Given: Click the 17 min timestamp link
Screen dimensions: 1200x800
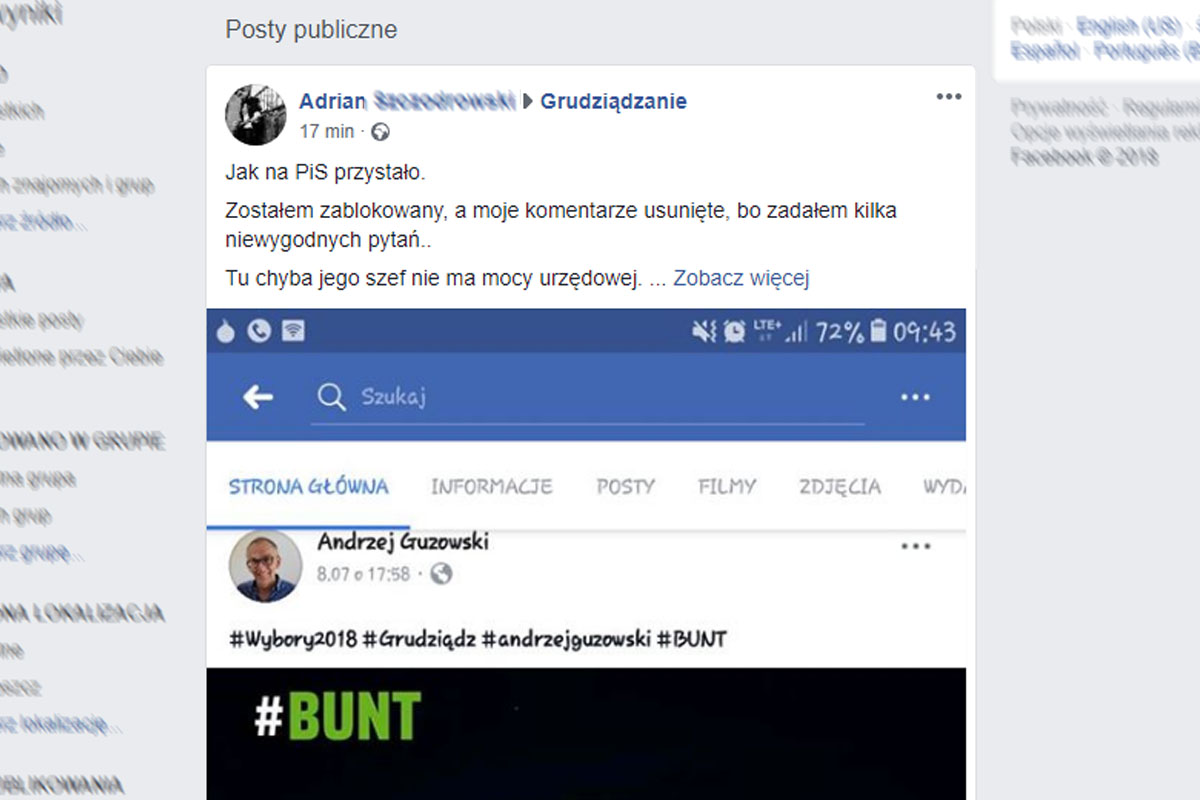Looking at the screenshot, I should [x=326, y=131].
